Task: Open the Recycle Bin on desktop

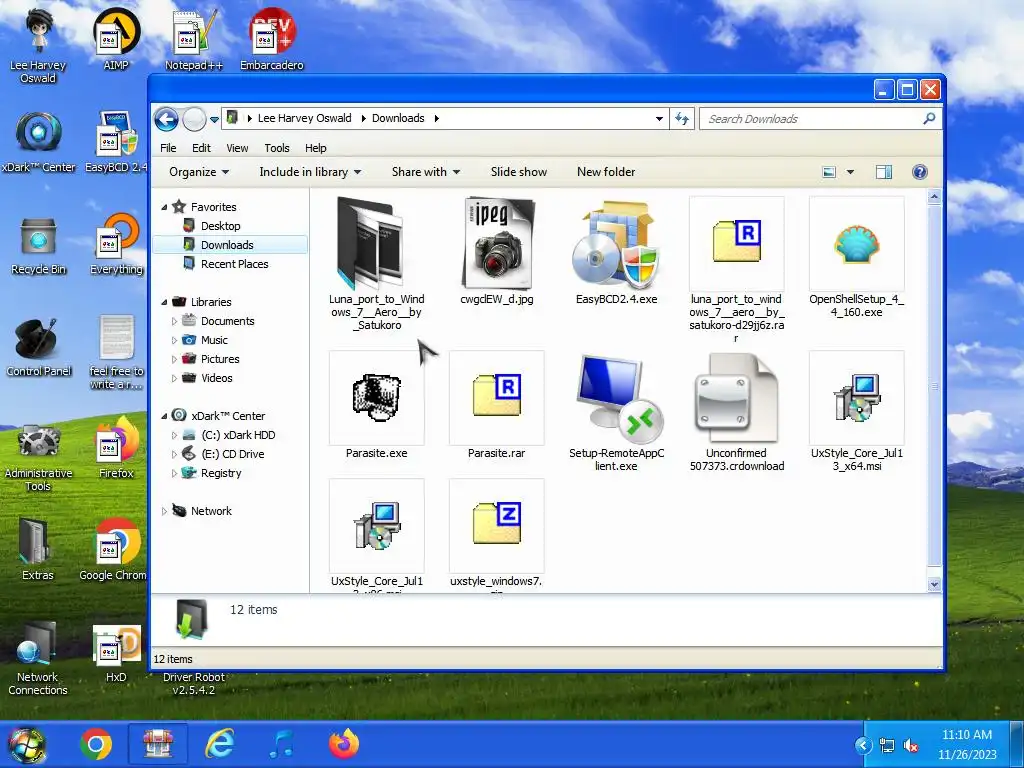Action: [x=38, y=246]
